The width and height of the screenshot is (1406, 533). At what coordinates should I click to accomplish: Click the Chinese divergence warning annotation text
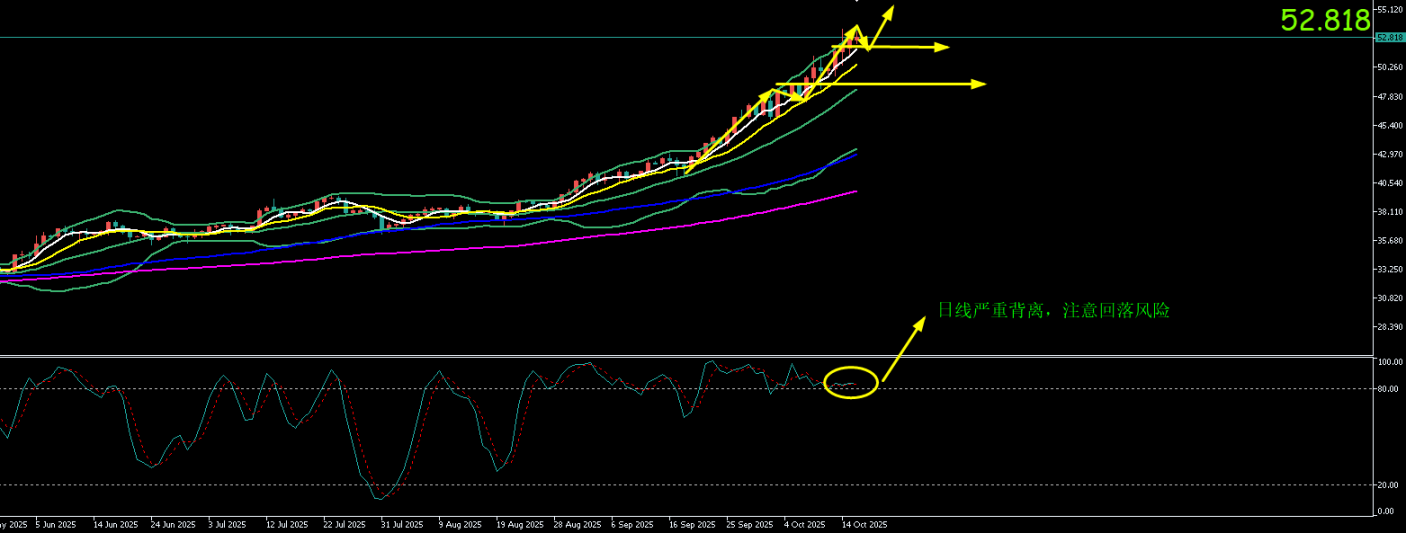click(1052, 311)
